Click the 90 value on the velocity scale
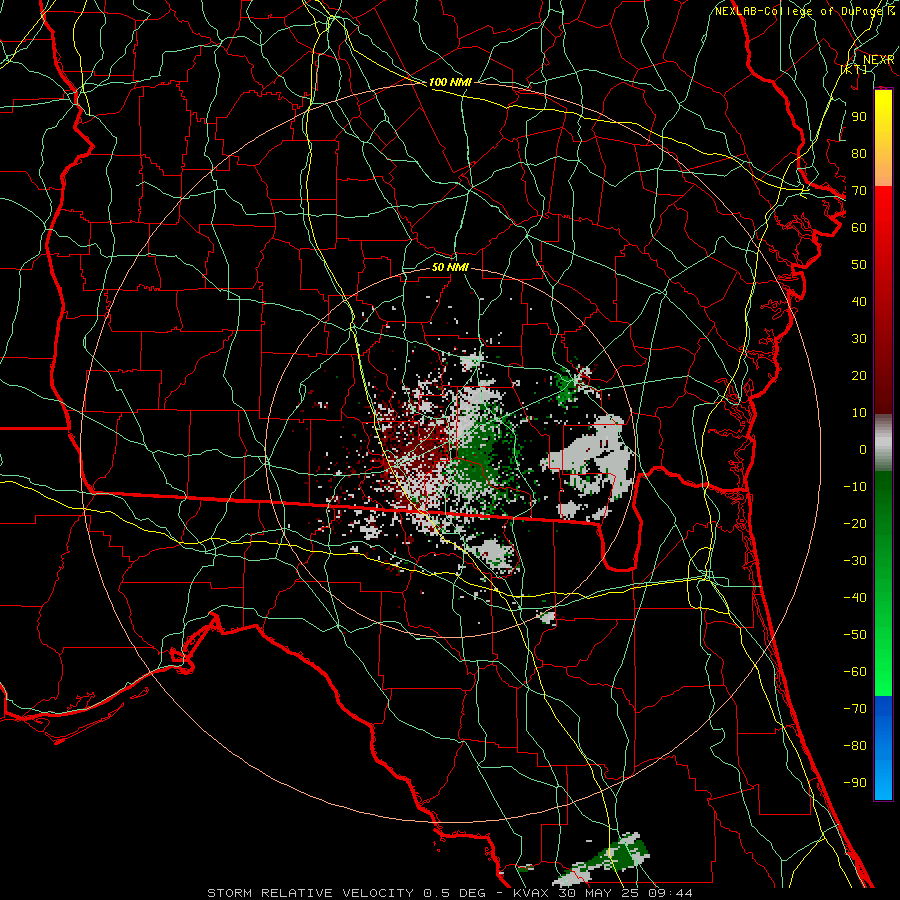The image size is (900, 900). tap(859, 117)
